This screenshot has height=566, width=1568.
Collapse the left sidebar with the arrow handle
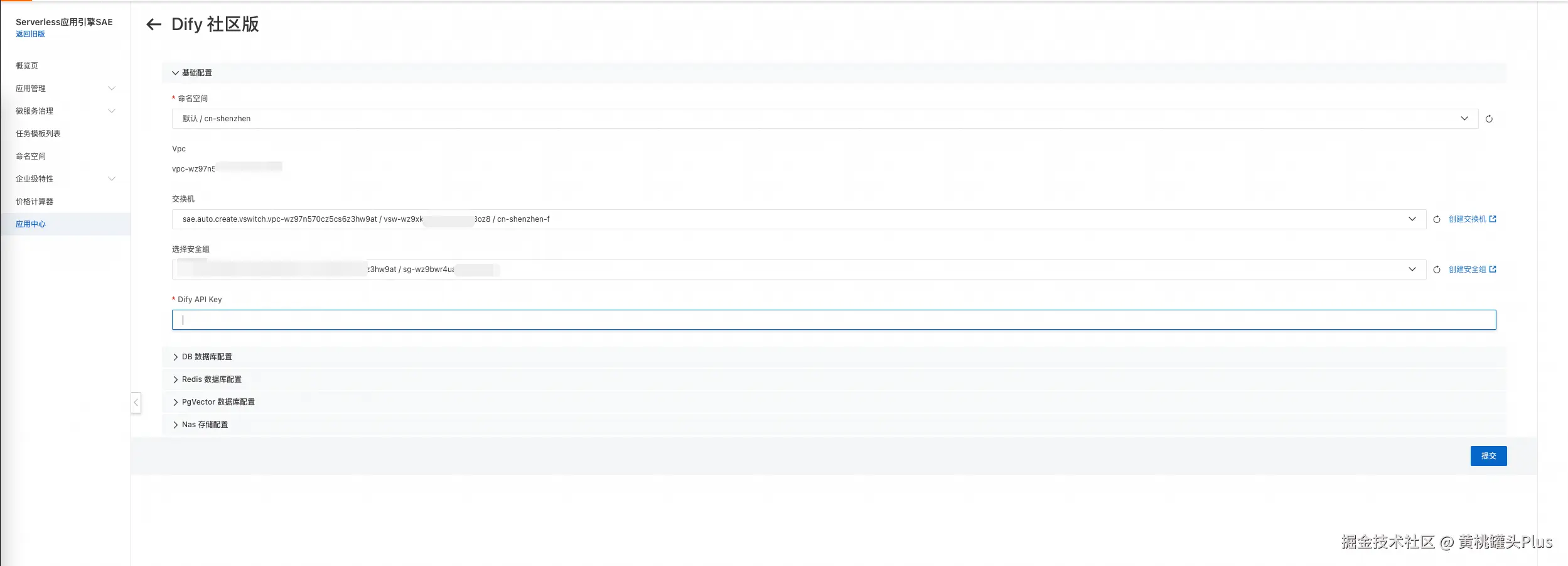click(x=136, y=403)
